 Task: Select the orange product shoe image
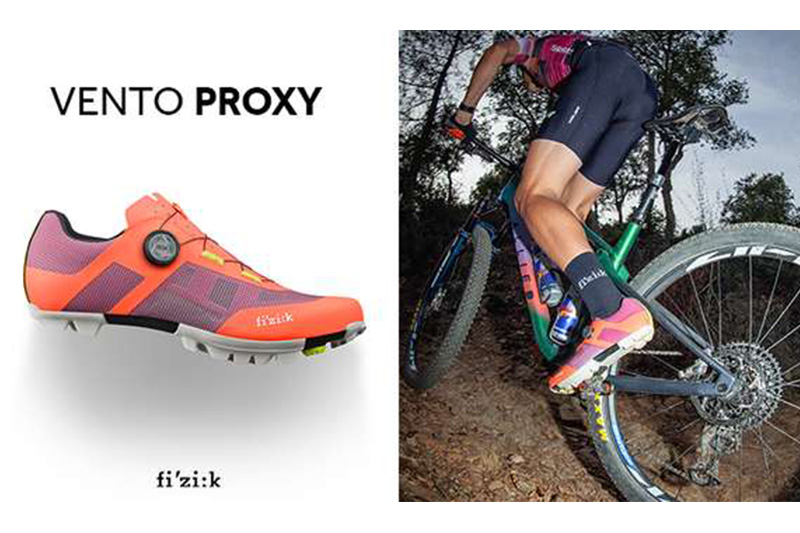(x=195, y=278)
